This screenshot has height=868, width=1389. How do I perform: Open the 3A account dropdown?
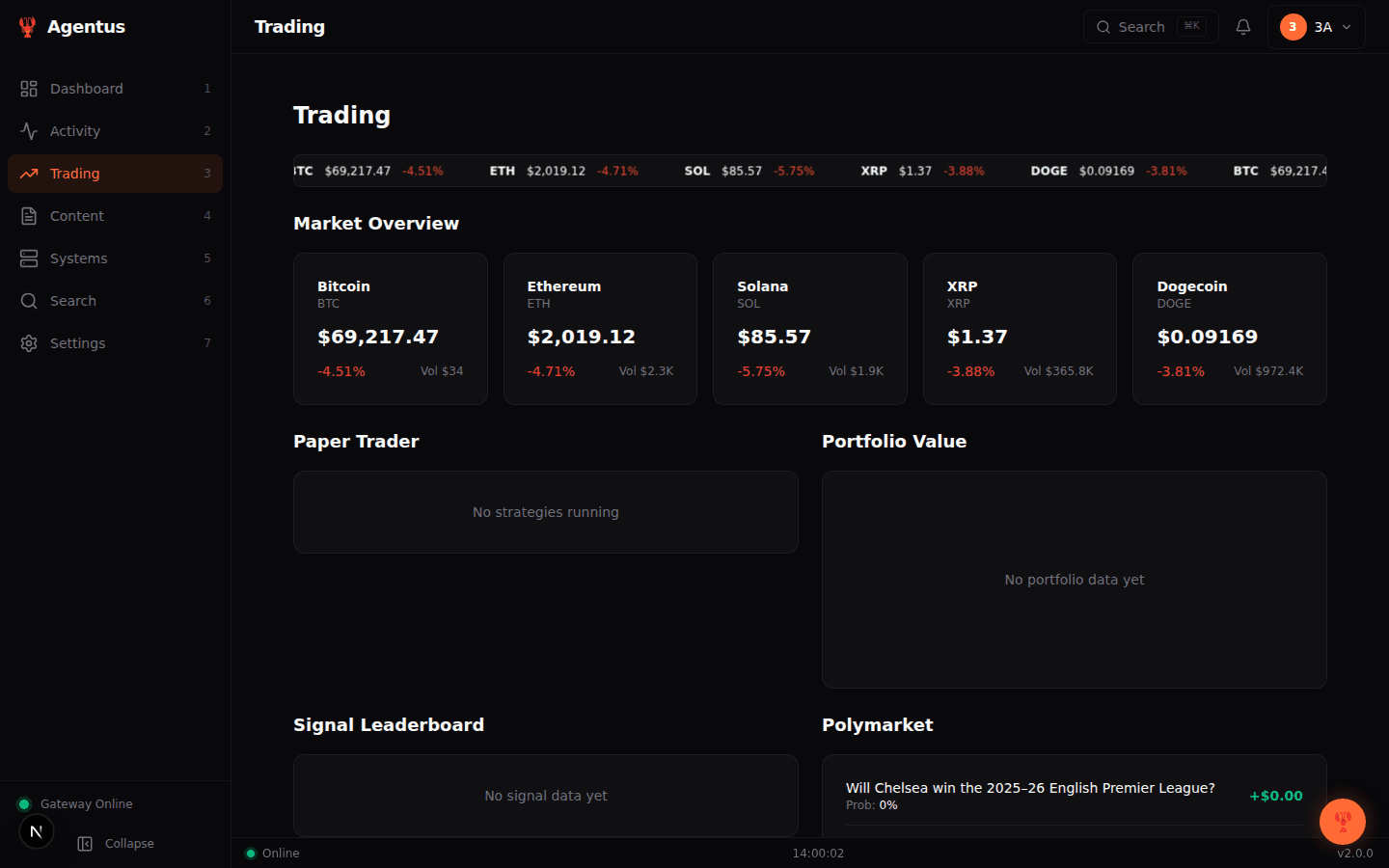(x=1317, y=26)
